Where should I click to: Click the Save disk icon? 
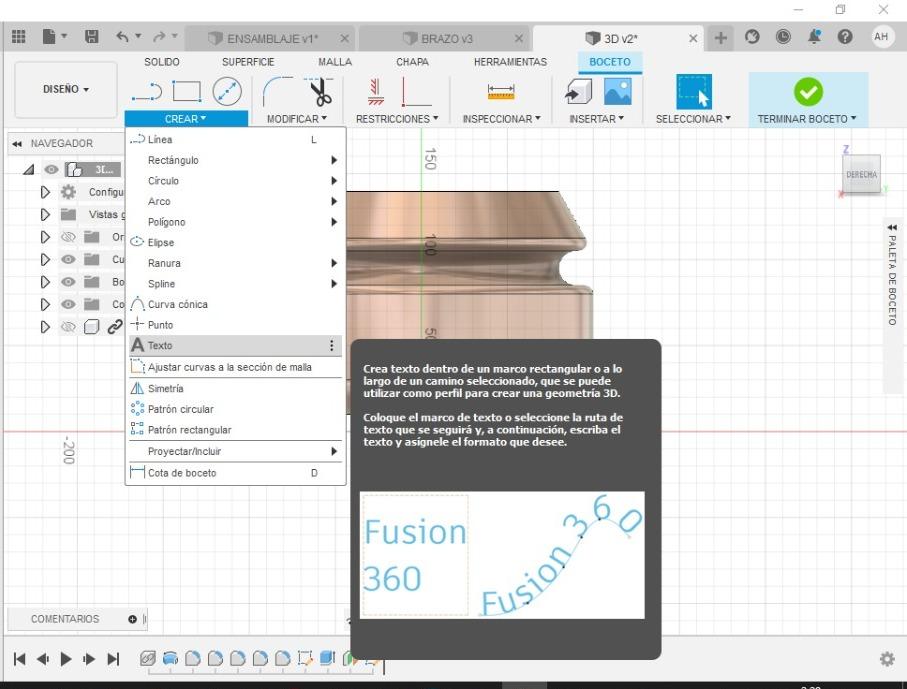91,37
